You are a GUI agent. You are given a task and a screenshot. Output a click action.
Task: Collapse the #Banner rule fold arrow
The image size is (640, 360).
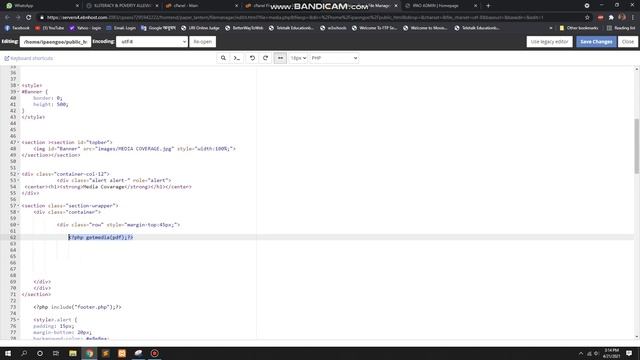point(18,92)
